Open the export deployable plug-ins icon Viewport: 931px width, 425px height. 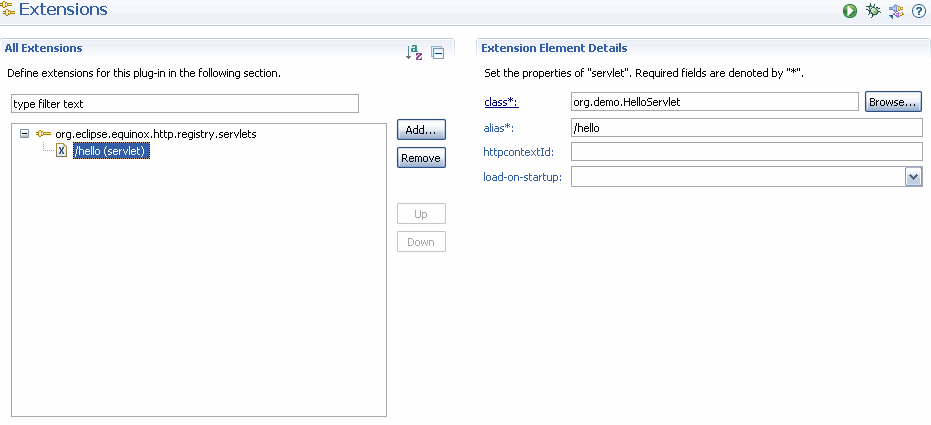(896, 11)
